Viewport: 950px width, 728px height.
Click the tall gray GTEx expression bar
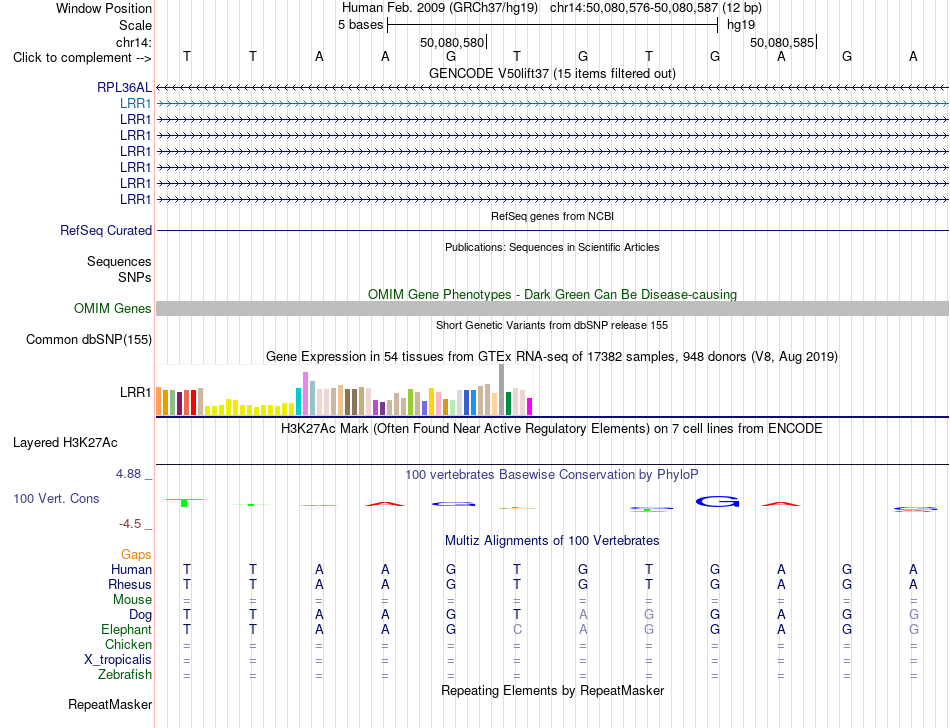(502, 389)
